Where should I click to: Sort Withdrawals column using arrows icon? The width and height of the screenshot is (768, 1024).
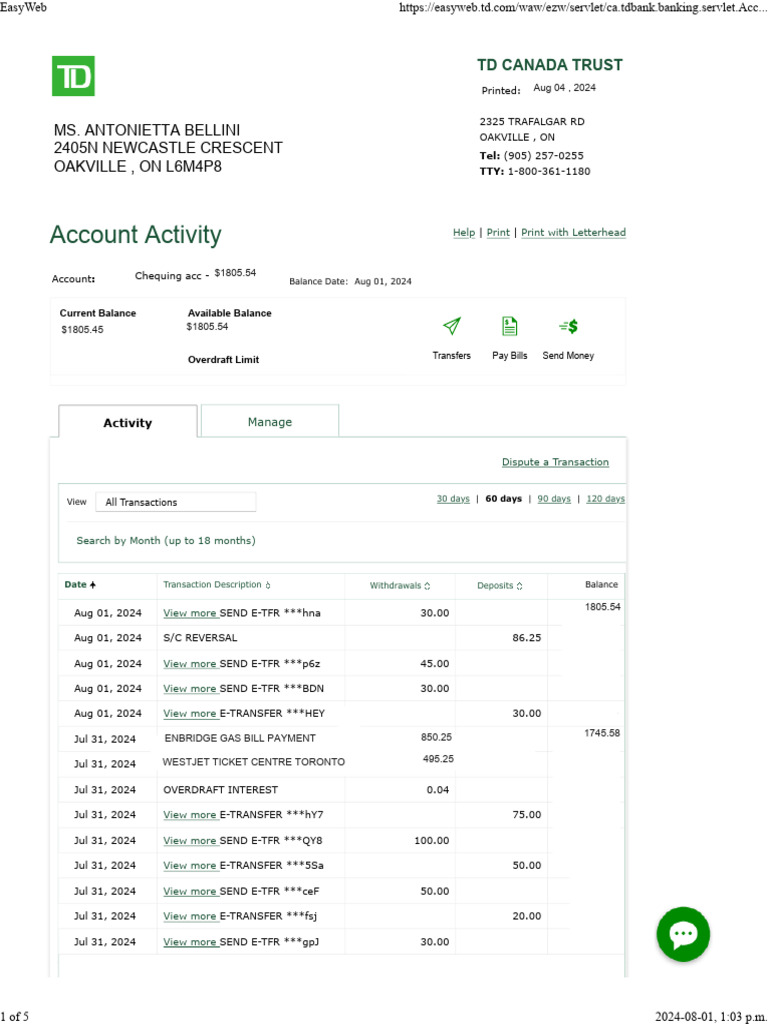pos(427,586)
